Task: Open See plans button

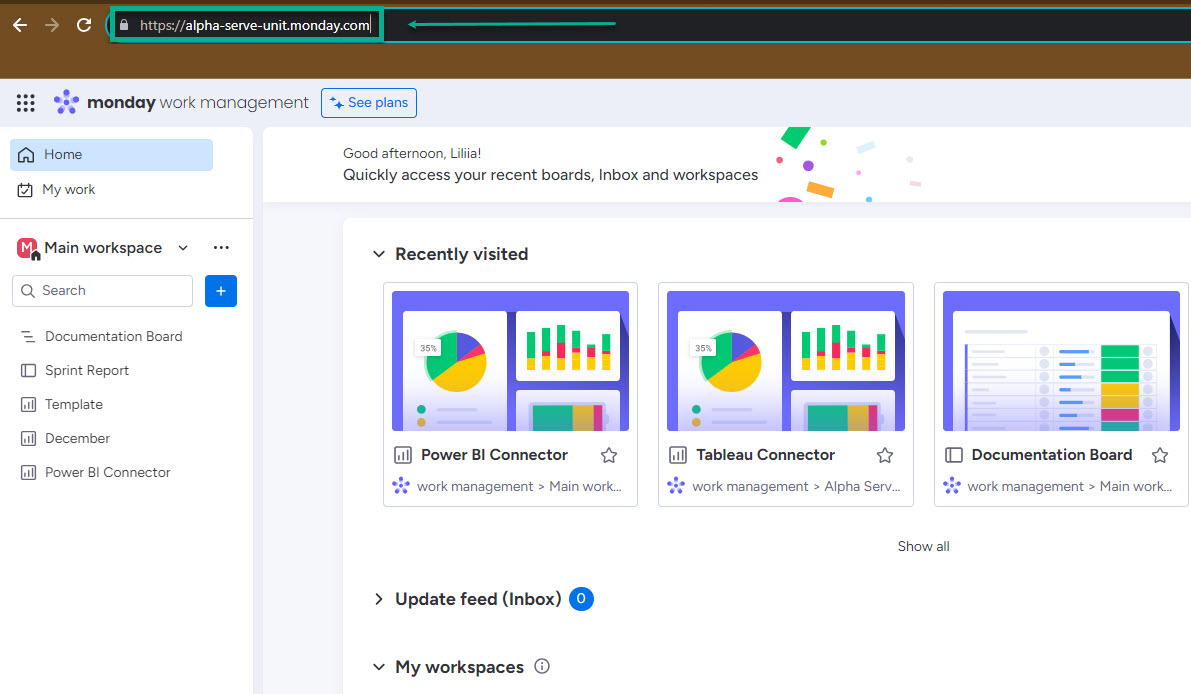Action: [368, 103]
